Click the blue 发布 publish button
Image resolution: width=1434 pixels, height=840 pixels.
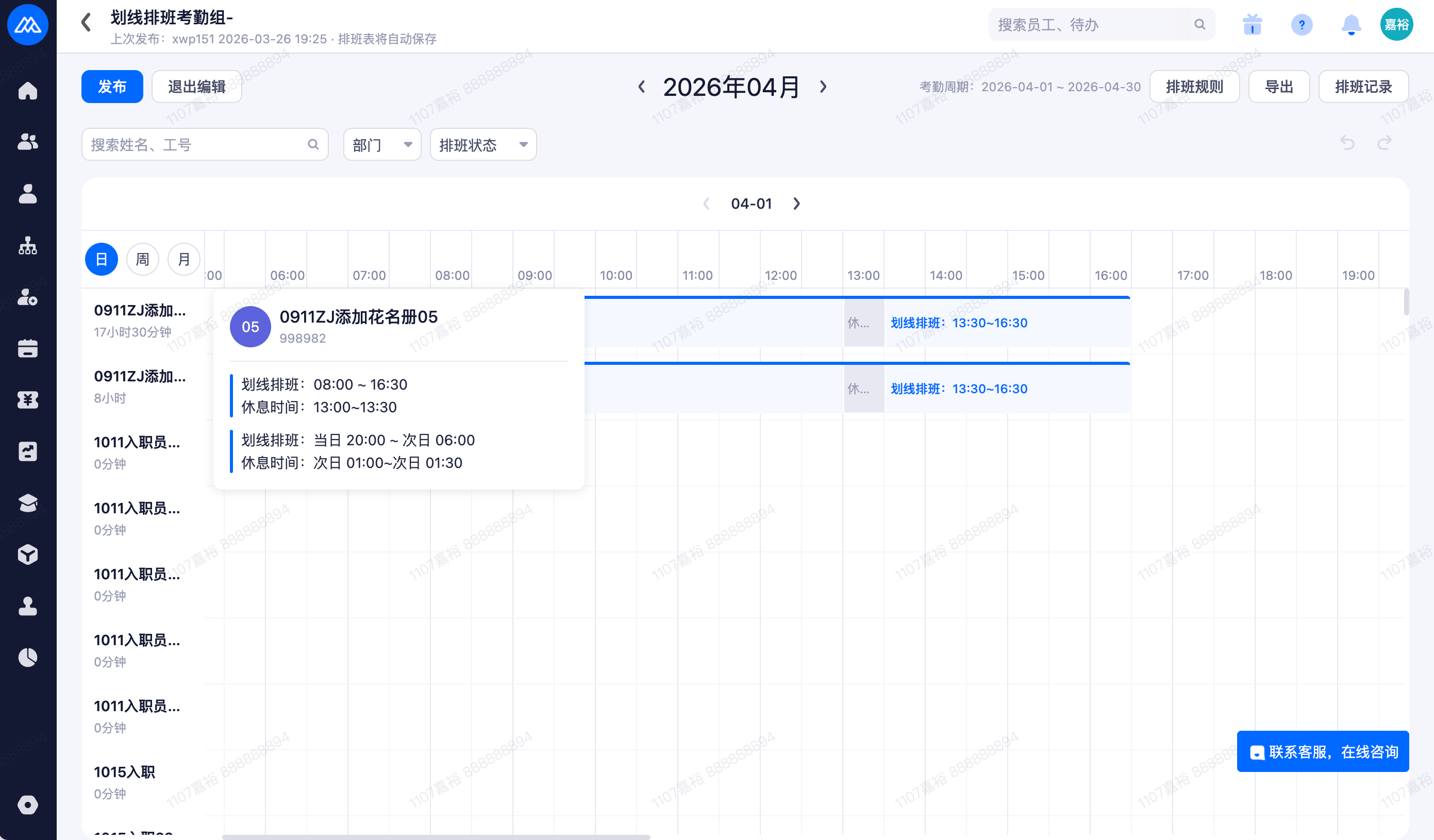tap(112, 87)
